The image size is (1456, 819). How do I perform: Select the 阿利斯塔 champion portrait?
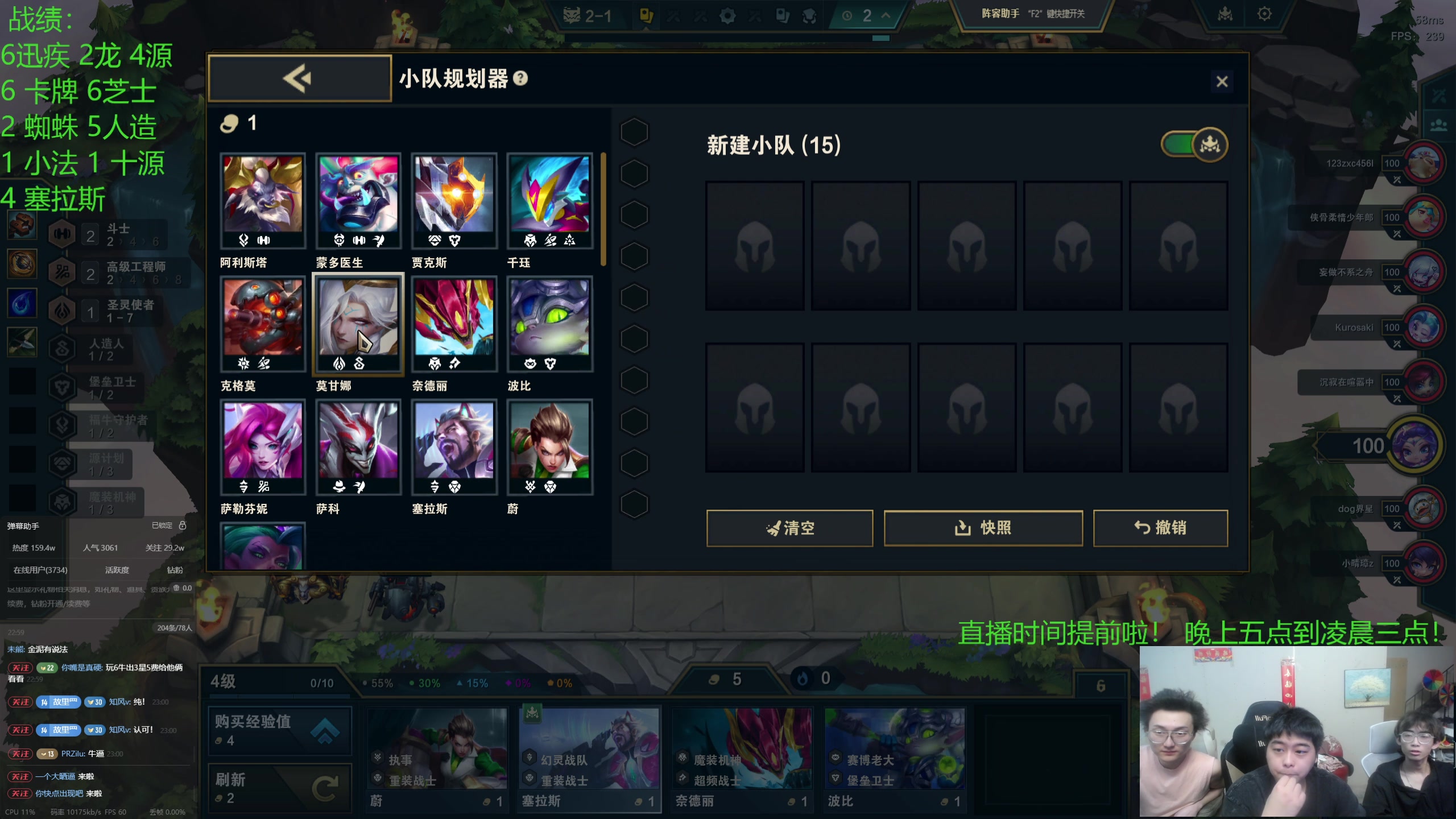click(263, 200)
